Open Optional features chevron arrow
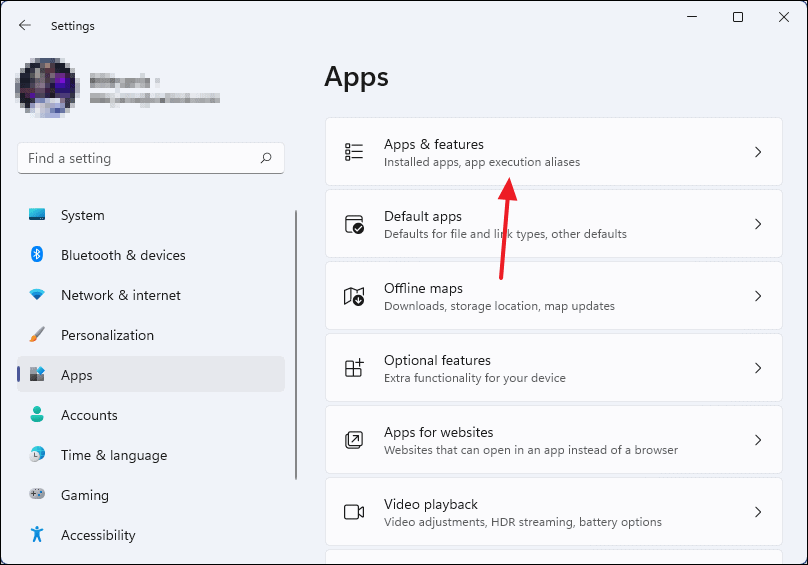This screenshot has height=565, width=808. (x=758, y=368)
